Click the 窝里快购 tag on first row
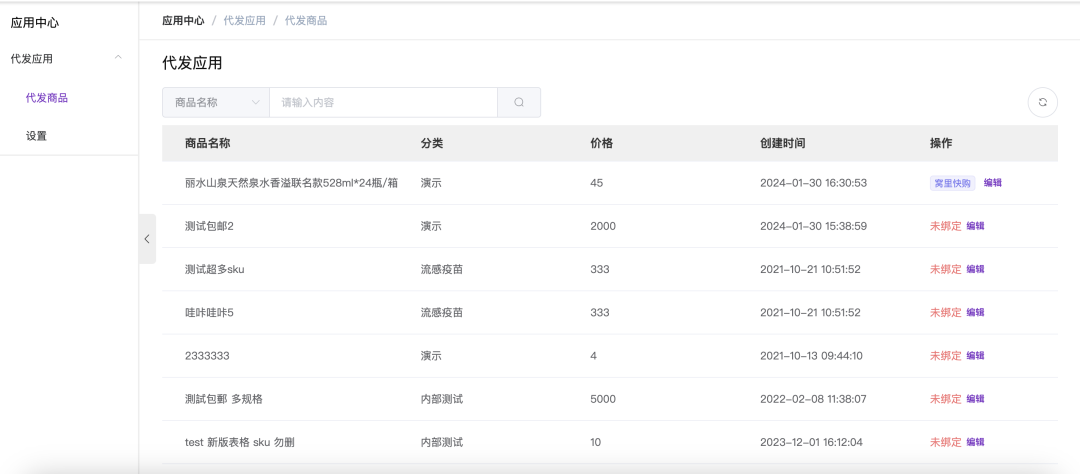The width and height of the screenshot is (1080, 474). pos(953,183)
